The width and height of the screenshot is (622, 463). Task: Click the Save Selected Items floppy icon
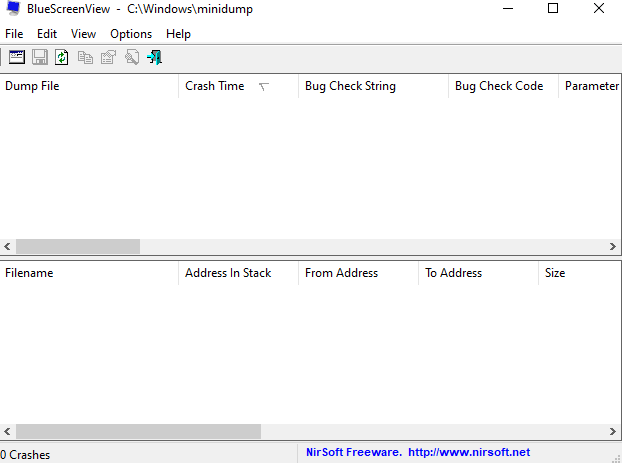tap(40, 57)
